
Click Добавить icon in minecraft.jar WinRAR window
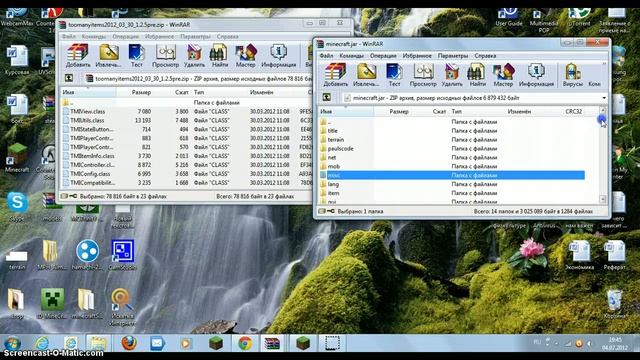pos(336,75)
